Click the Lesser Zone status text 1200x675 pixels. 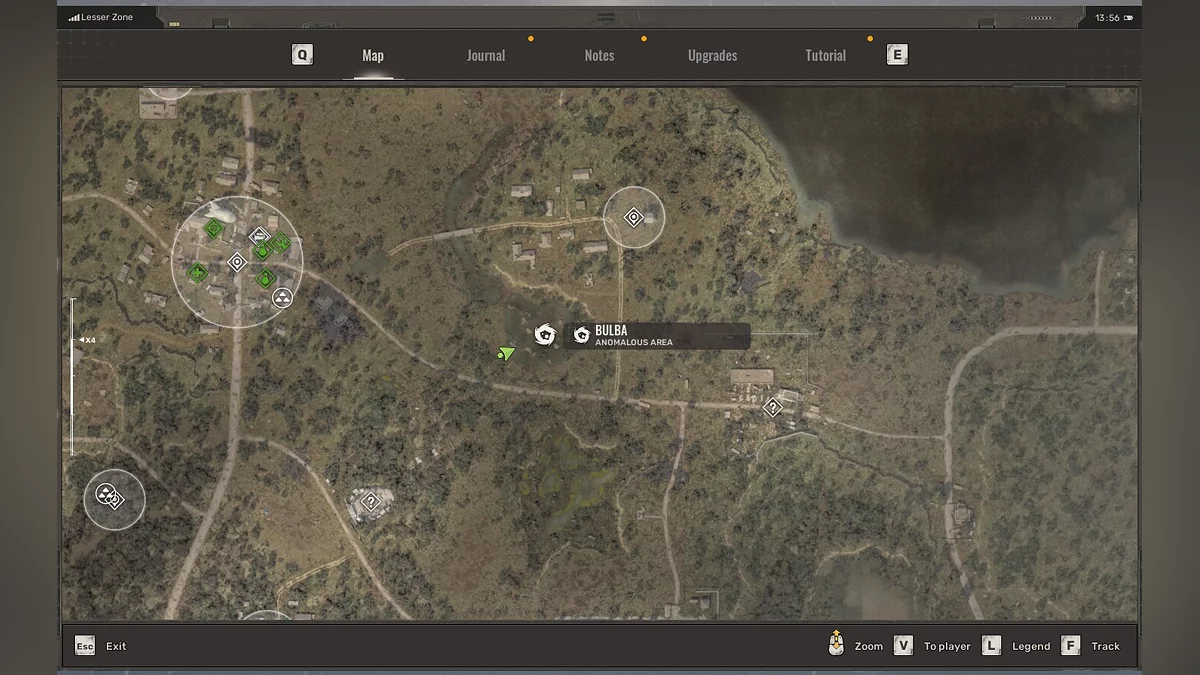coord(107,17)
